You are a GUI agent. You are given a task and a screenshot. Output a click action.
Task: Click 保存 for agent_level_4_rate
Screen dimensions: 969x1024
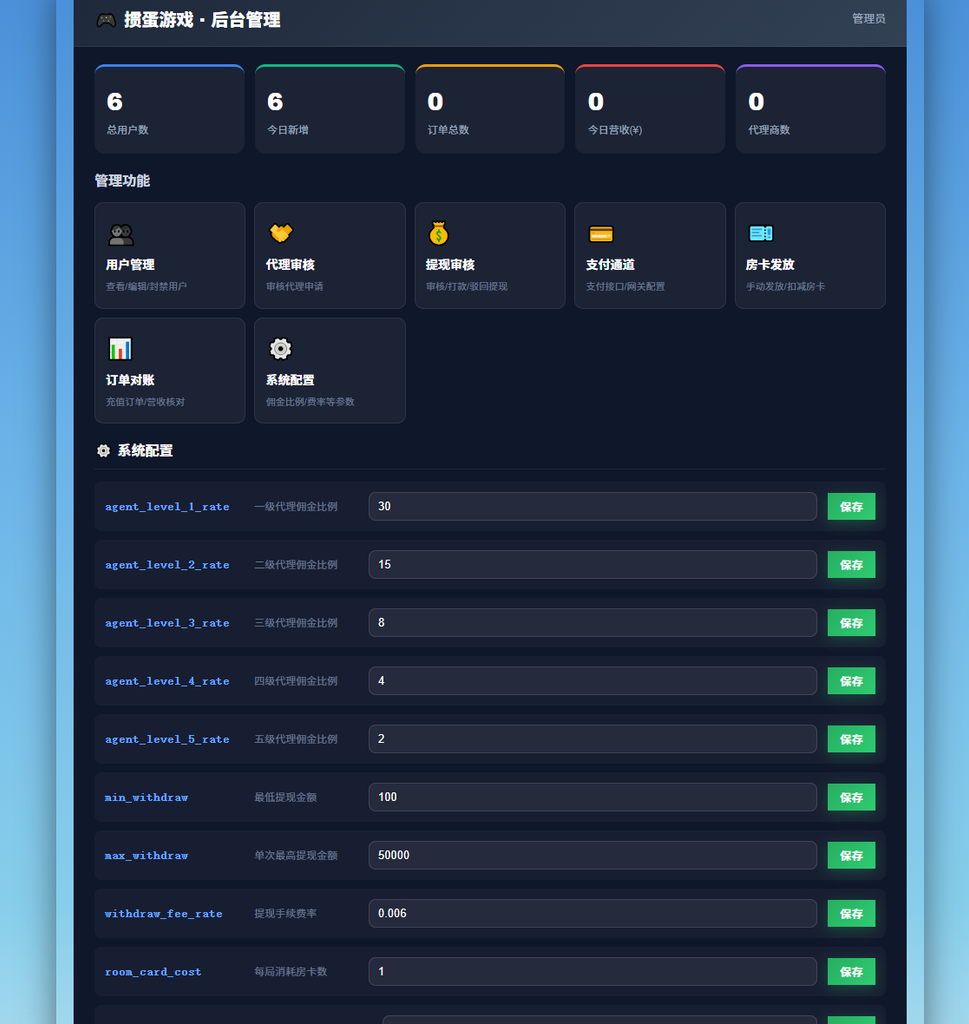pyautogui.click(x=851, y=681)
